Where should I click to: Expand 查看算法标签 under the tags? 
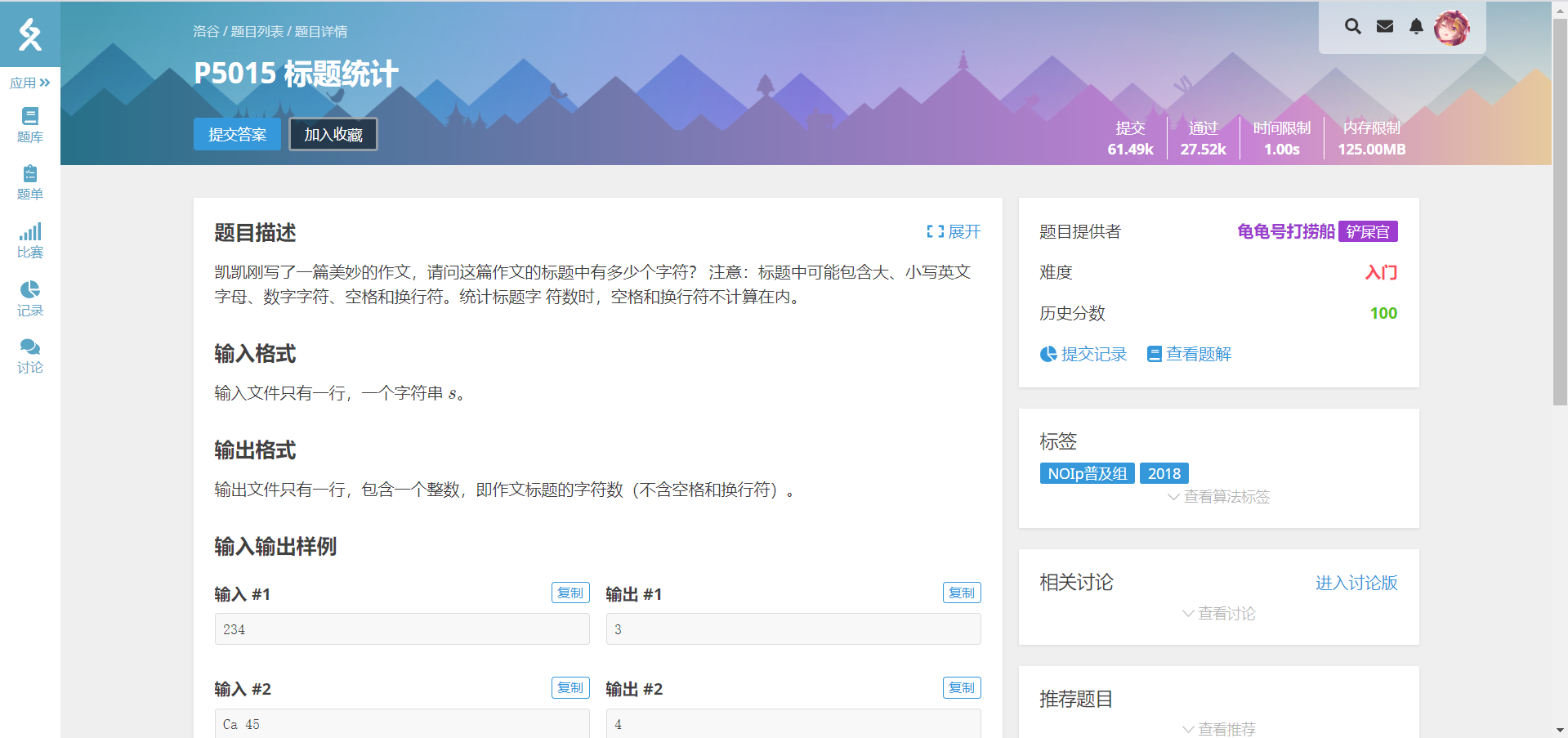tap(1217, 497)
